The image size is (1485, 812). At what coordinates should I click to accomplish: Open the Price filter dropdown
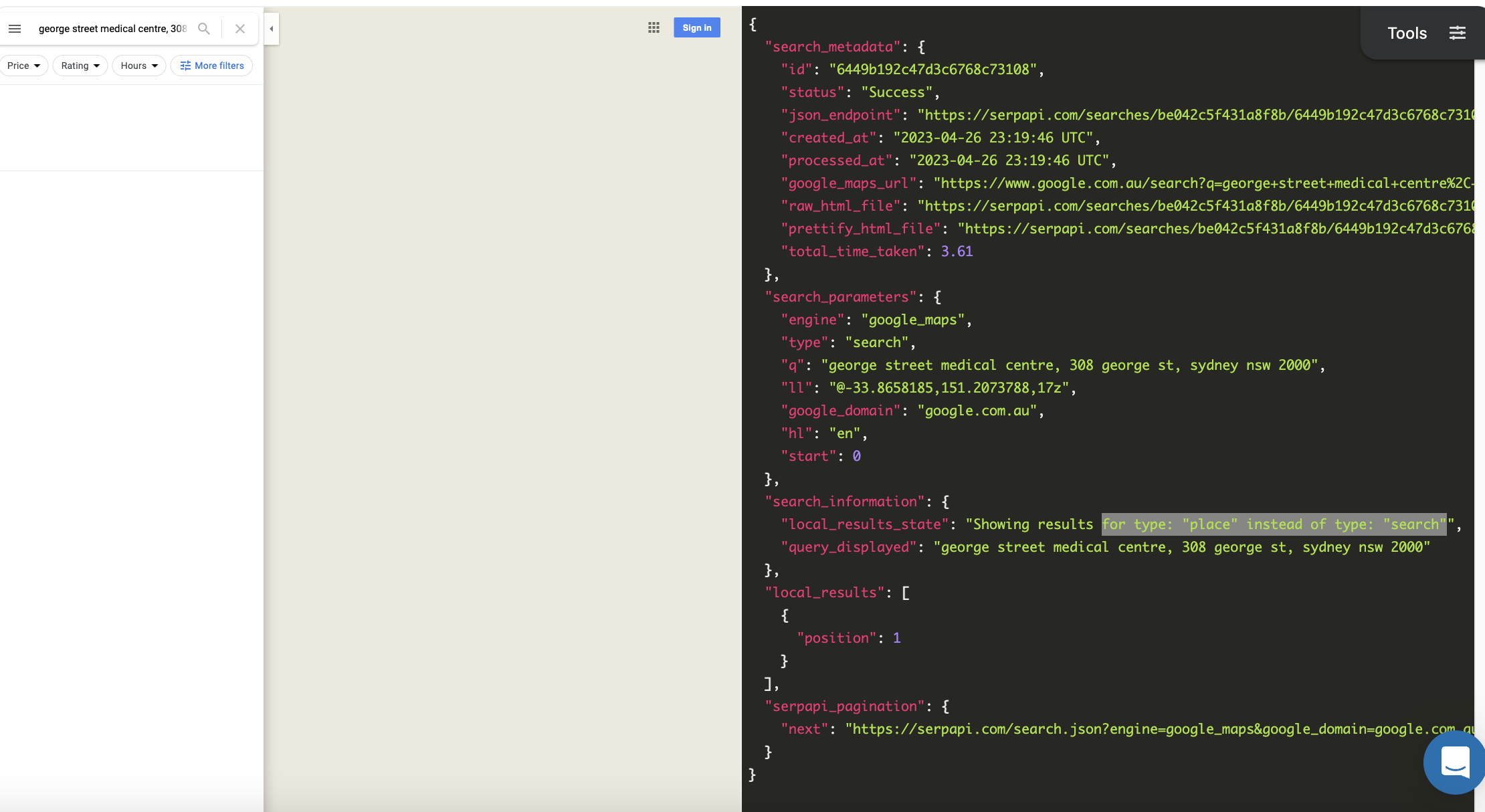(24, 65)
